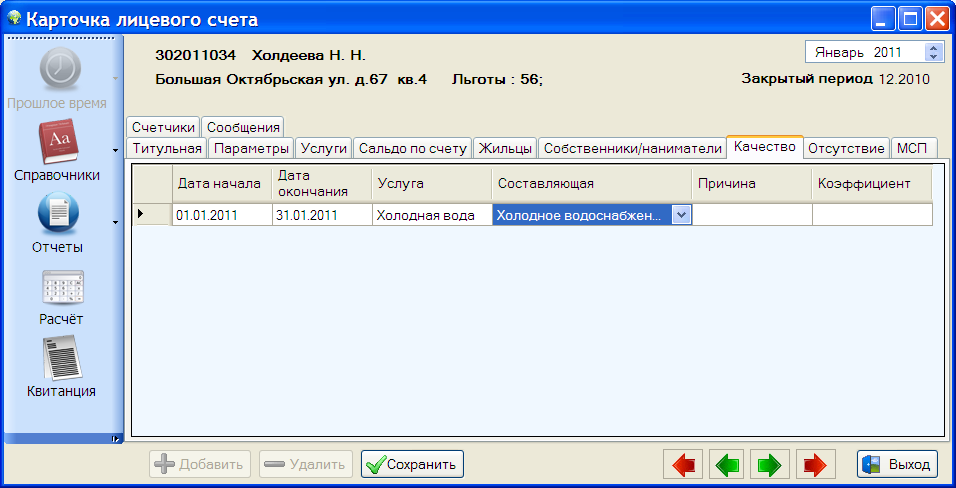Change month with the Январь 2011 spinner
Screen dimensions: 956x488
(x=933, y=52)
